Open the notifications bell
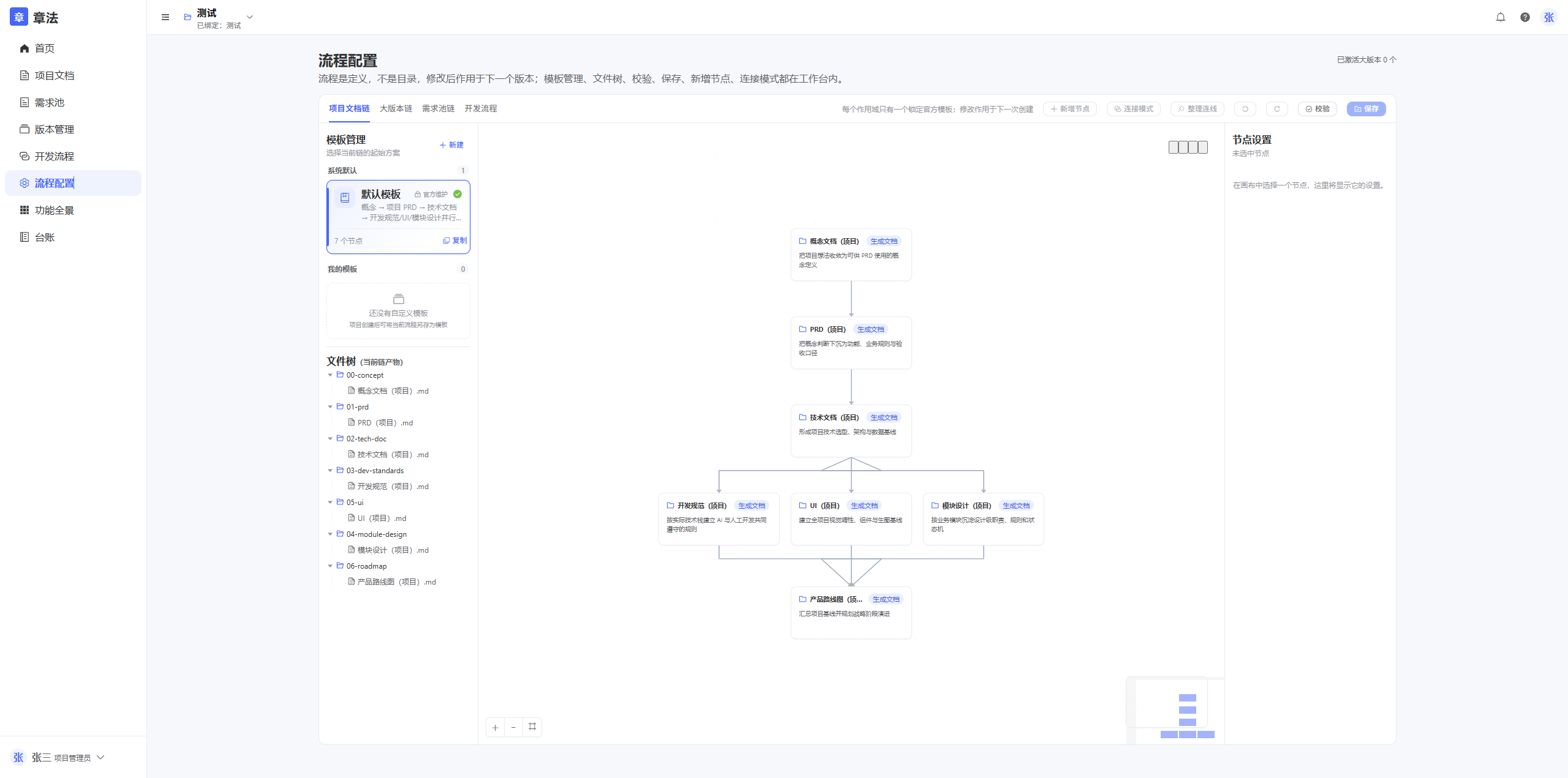 tap(1500, 17)
